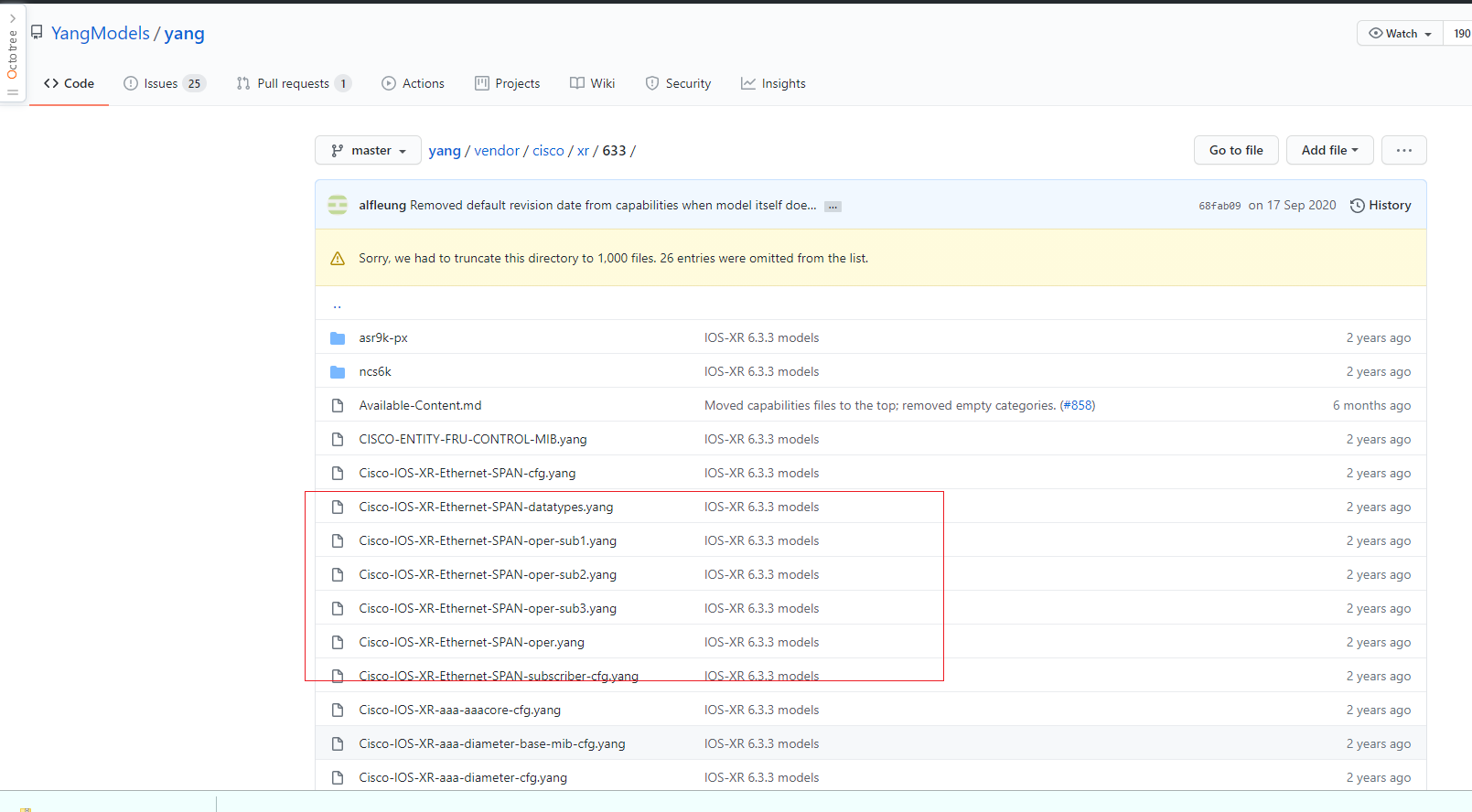Click the watchers count 190
The image size is (1472, 812).
tap(1461, 33)
